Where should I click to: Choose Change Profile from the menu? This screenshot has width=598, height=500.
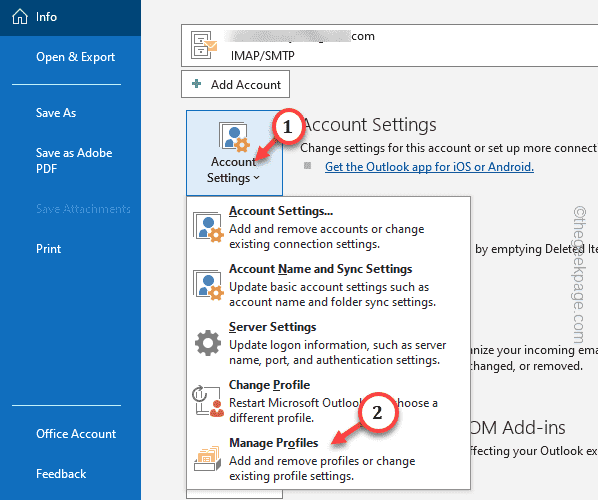point(328,401)
